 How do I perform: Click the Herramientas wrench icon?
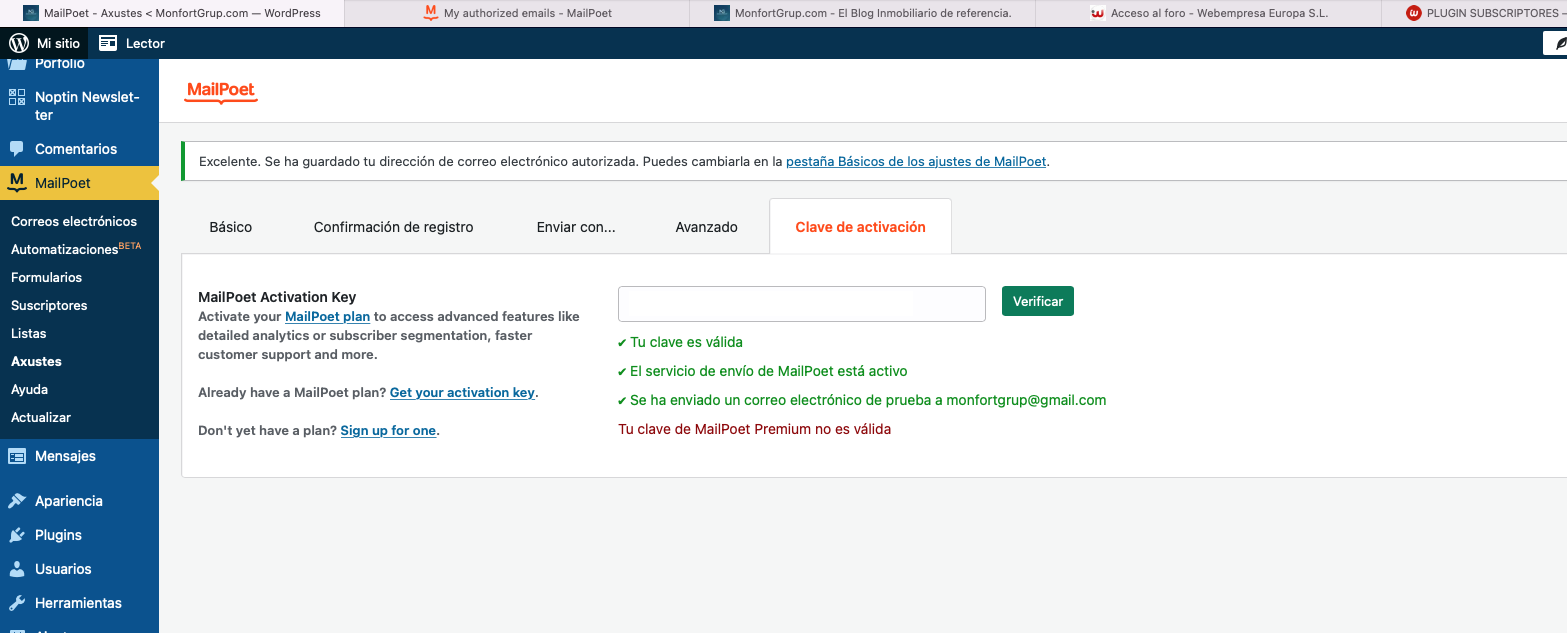pyautogui.click(x=17, y=603)
